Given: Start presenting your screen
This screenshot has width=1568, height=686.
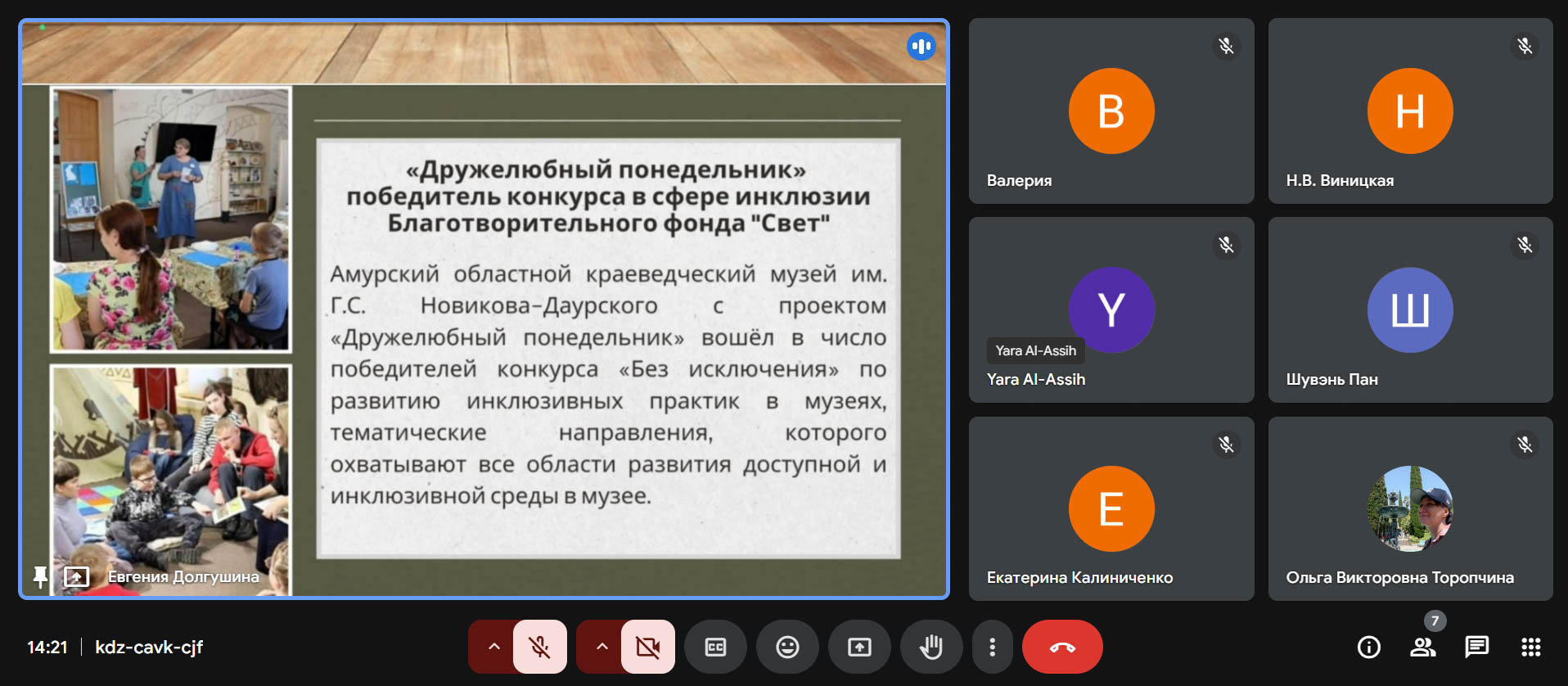Looking at the screenshot, I should [x=859, y=647].
